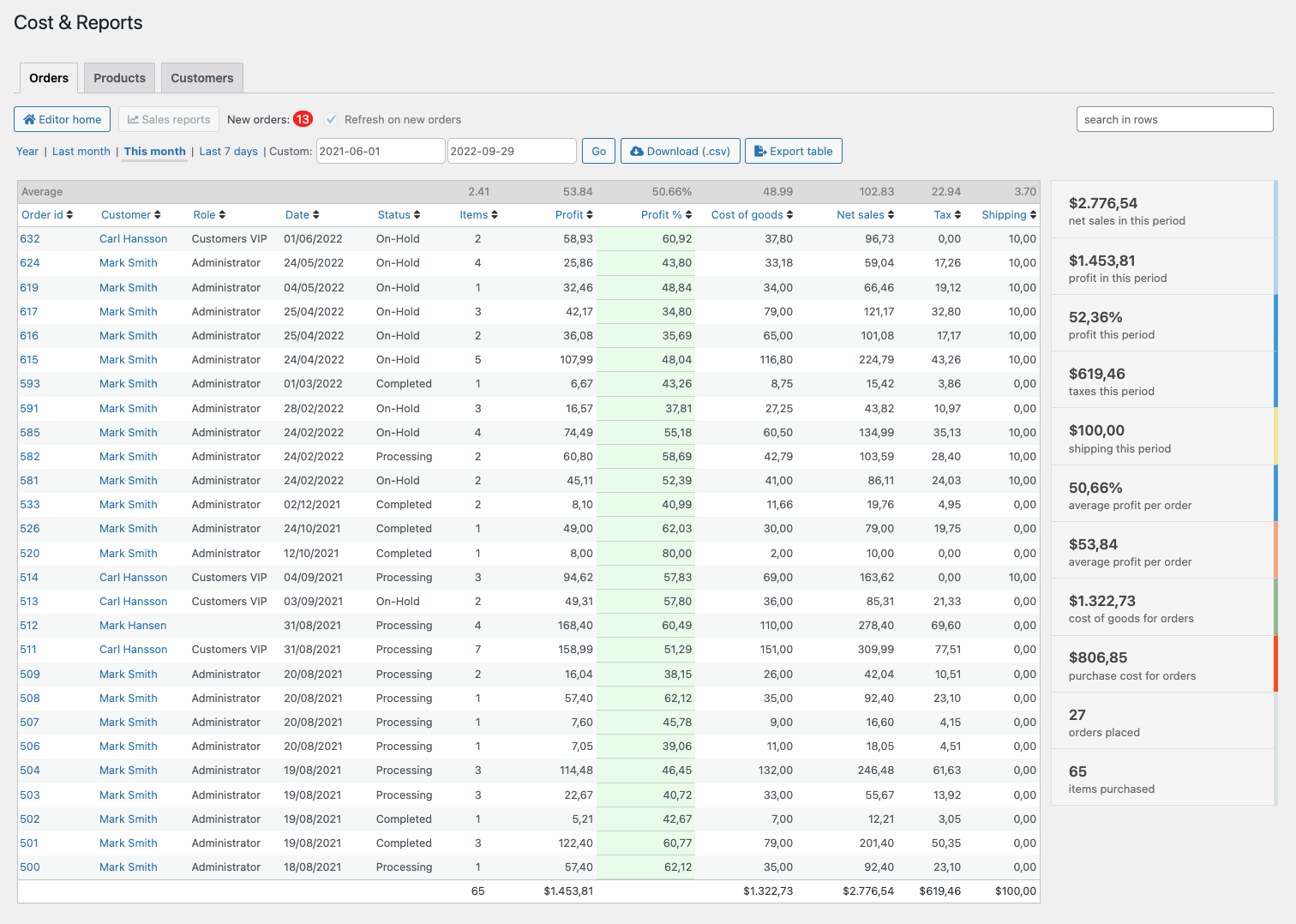
Task: Click the start date field showing 2021-06-01
Action: 380,151
